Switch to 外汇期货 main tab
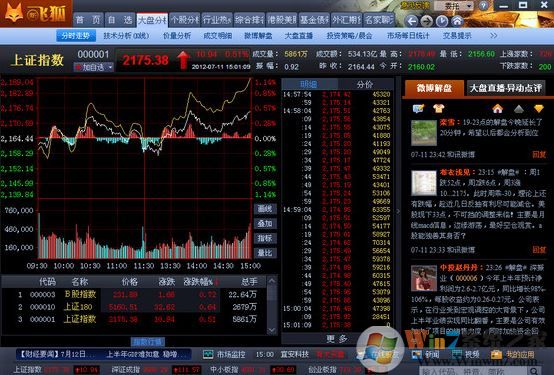Screen dimensions: 554x375 point(346,20)
